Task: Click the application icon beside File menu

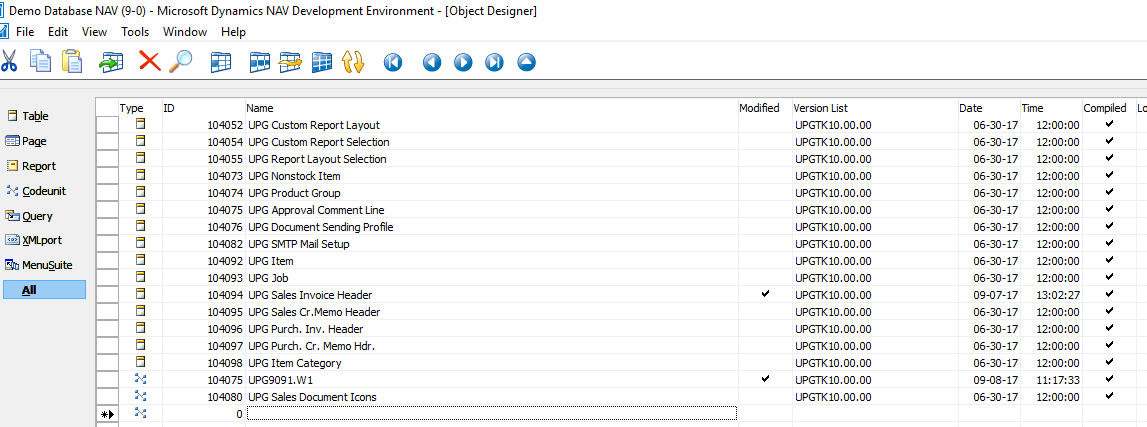Action: (4, 31)
